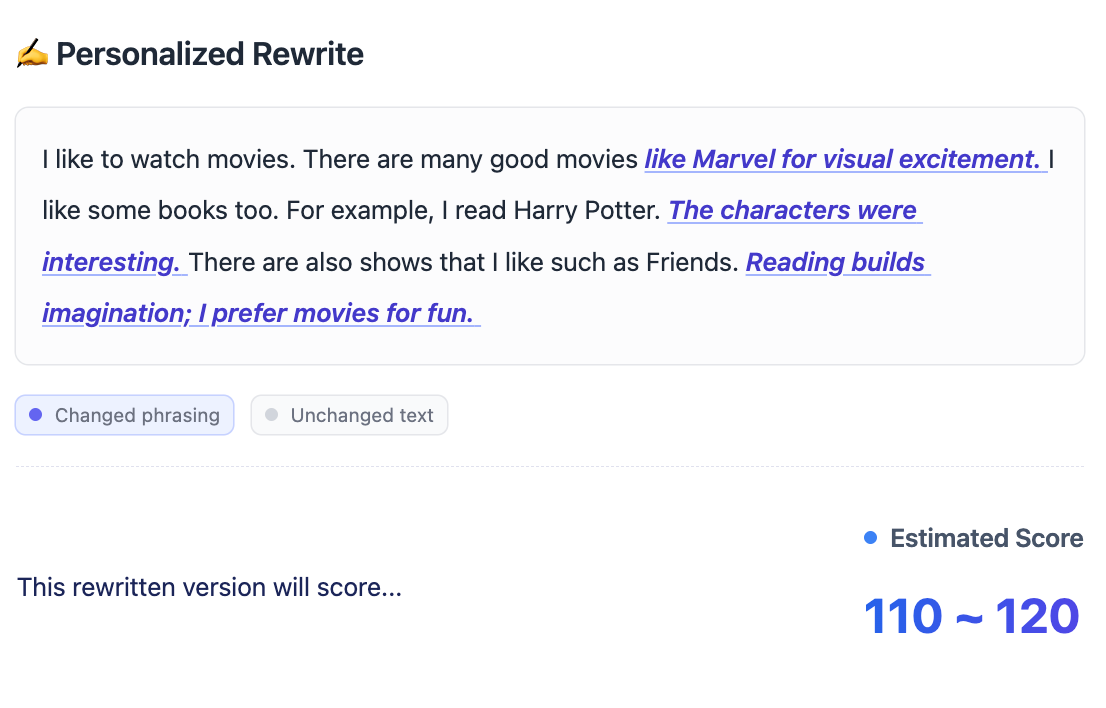Click "This rewritten version will score..." text
This screenshot has height=708, width=1106.
209,587
